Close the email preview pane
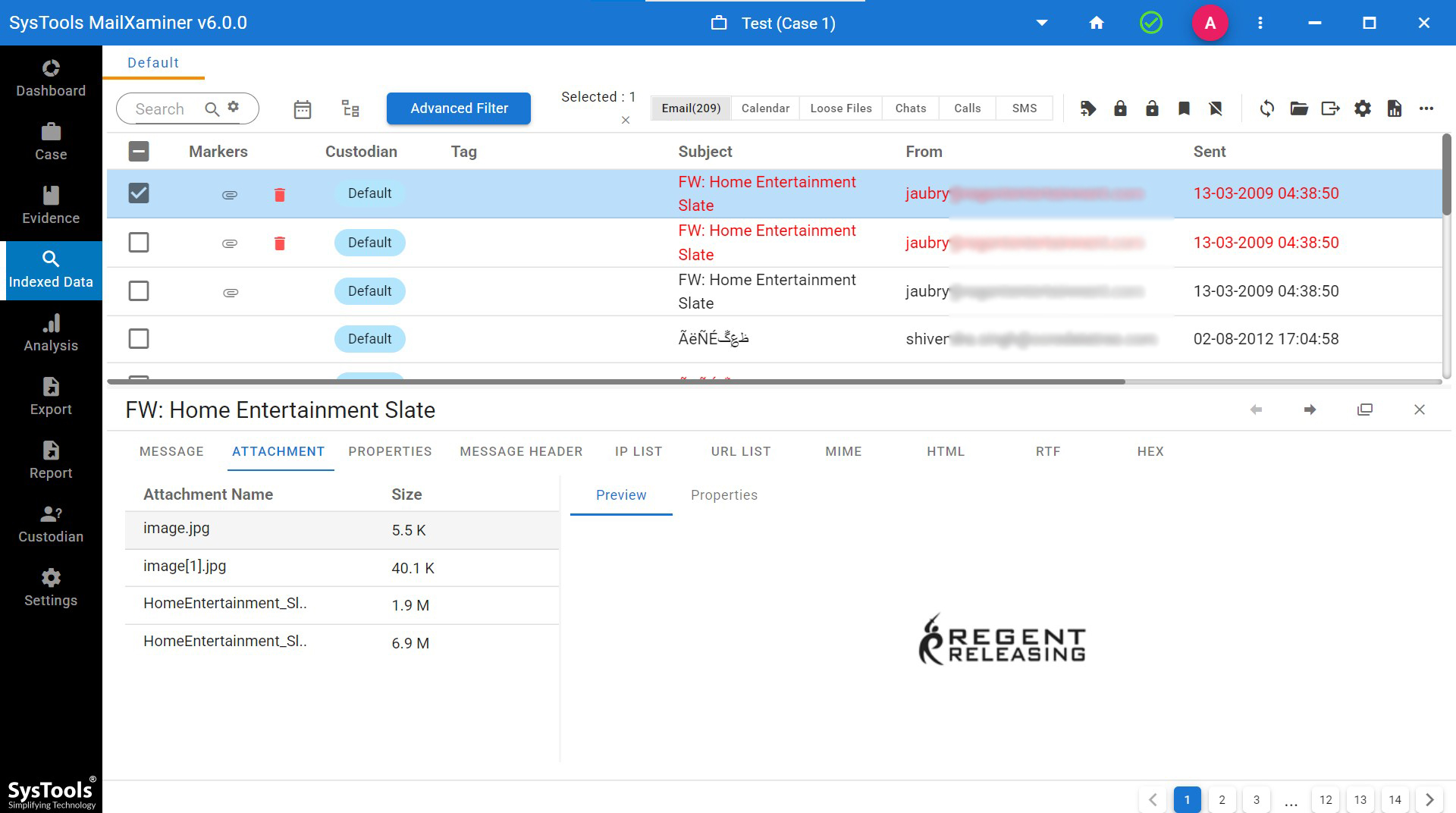The height and width of the screenshot is (813, 1456). coord(1420,410)
